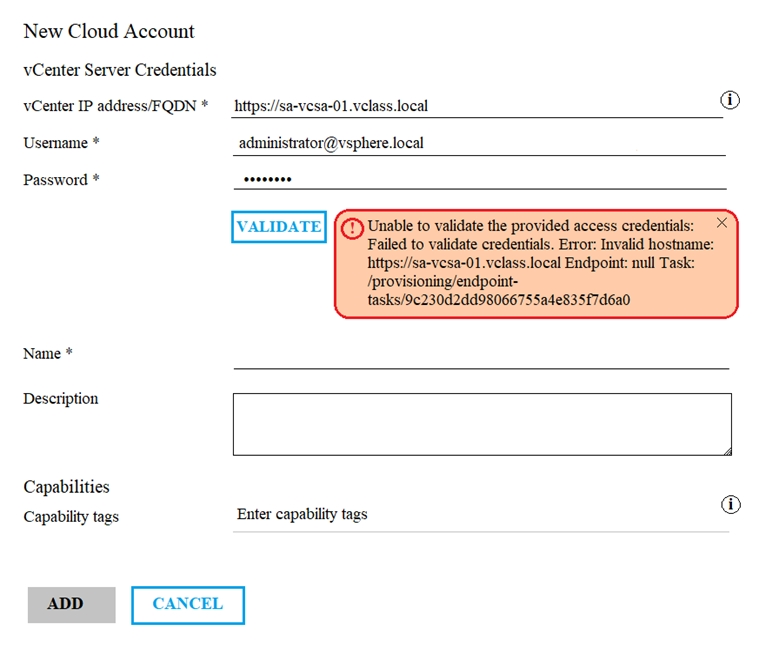
Task: Select the Password input field
Action: 478,180
